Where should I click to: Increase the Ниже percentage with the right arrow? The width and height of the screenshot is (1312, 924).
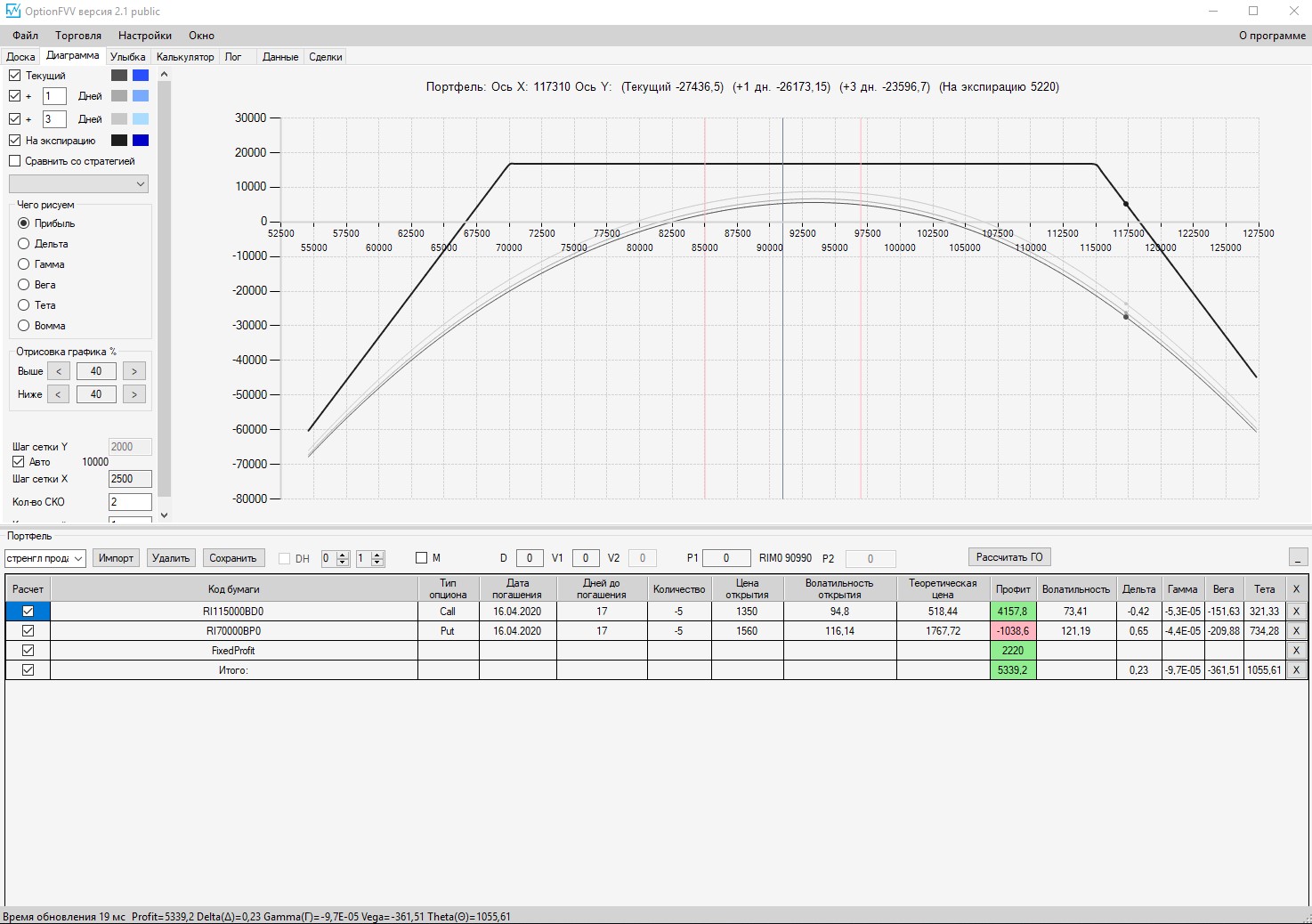click(134, 394)
